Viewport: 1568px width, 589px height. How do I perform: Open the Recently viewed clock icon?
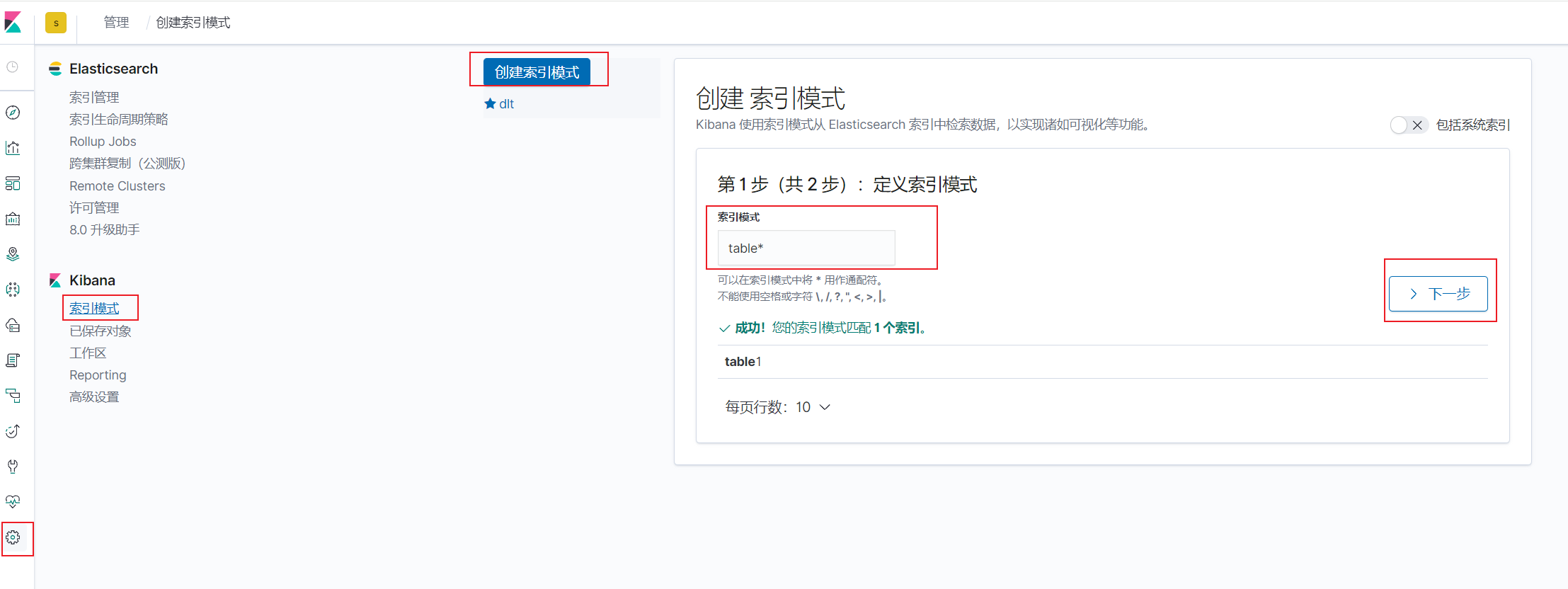pos(13,67)
